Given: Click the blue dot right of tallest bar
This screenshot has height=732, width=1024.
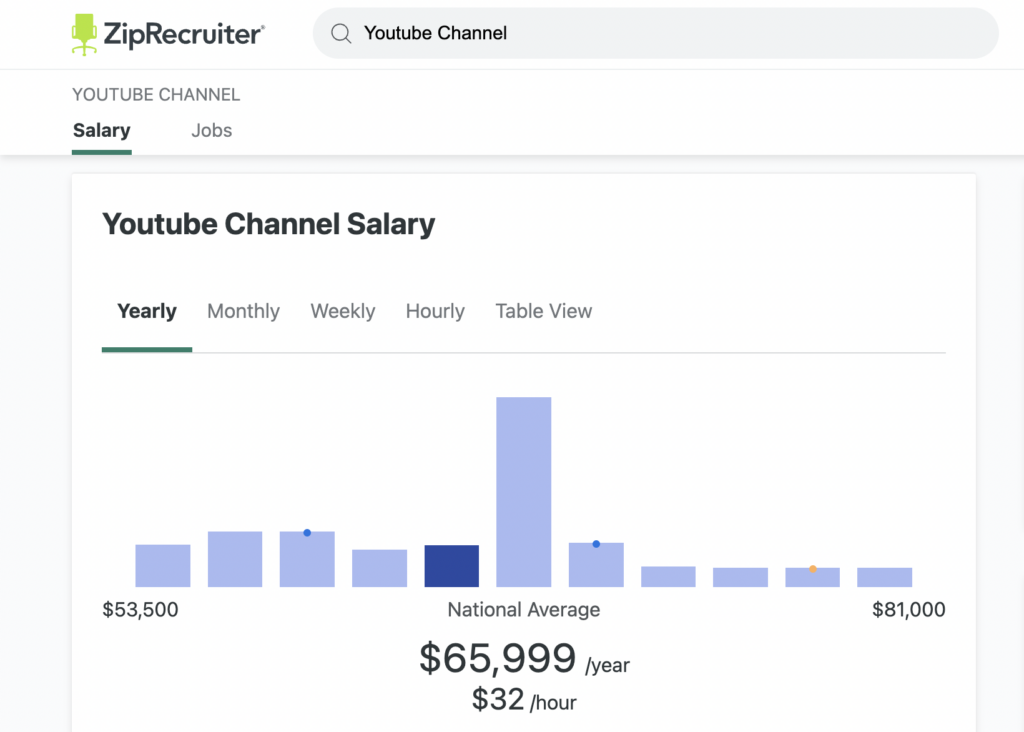Looking at the screenshot, I should (596, 544).
